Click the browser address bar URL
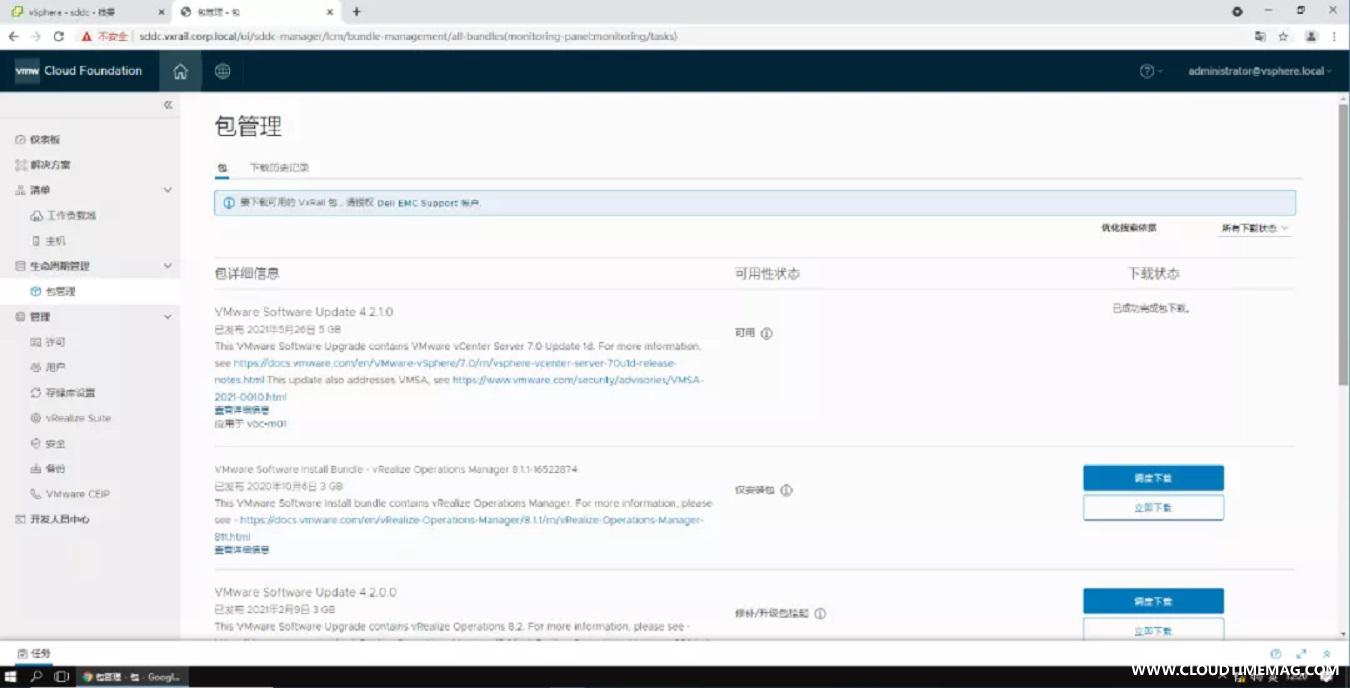The height and width of the screenshot is (688, 1350). pyautogui.click(x=408, y=36)
